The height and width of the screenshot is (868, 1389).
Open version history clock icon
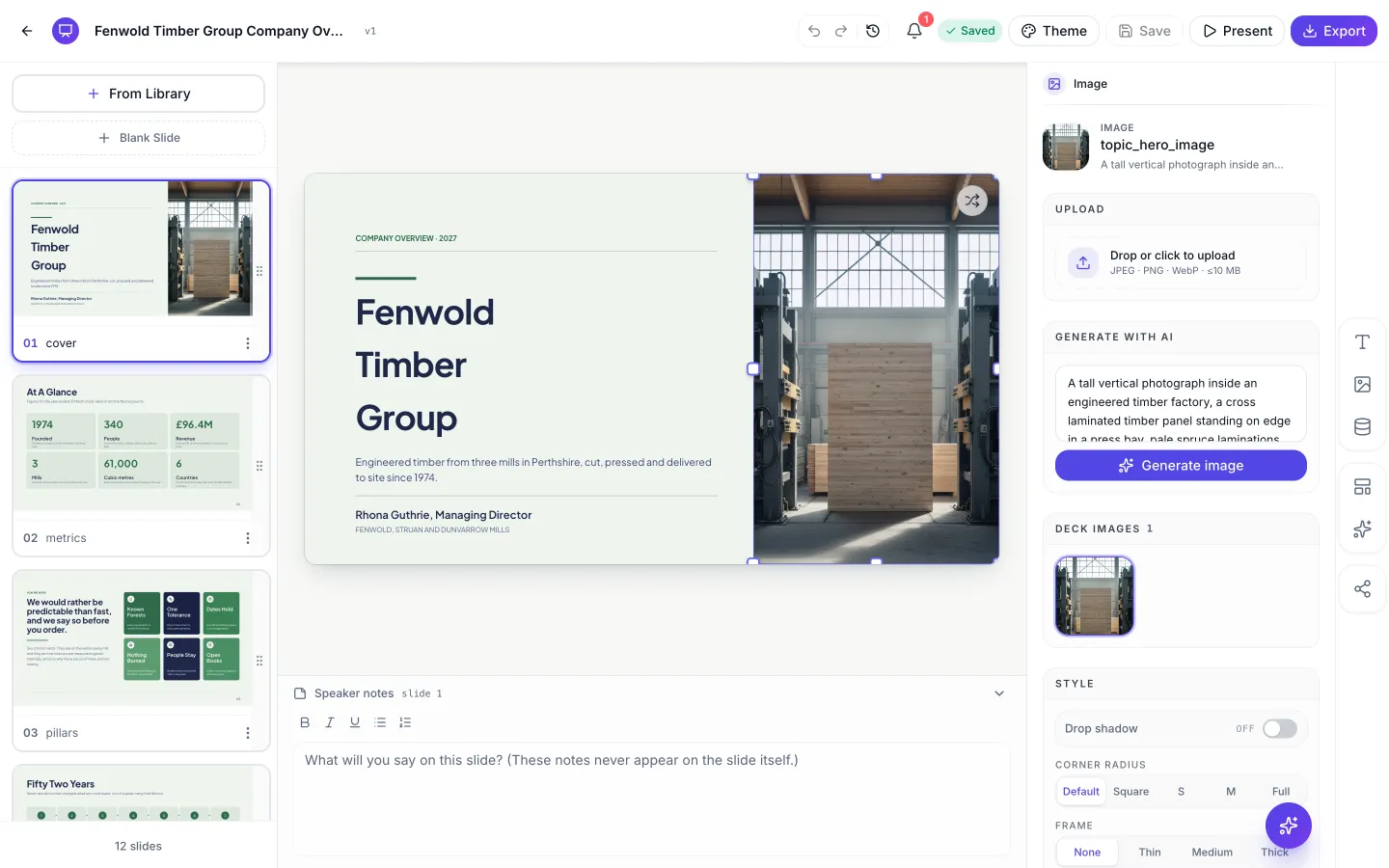pyautogui.click(x=873, y=31)
